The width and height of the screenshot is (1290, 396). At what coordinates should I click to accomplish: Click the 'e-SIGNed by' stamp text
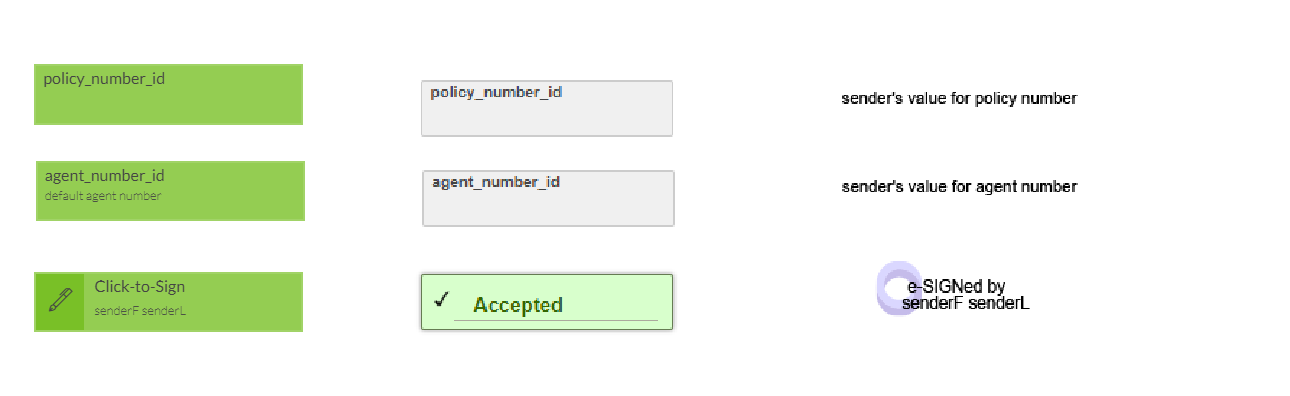[956, 287]
